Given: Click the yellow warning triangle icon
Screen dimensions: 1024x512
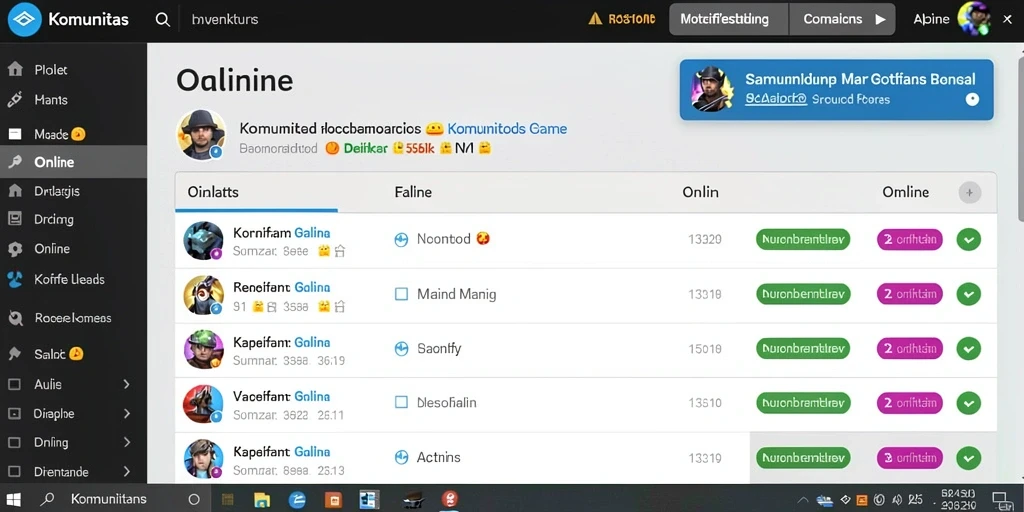Looking at the screenshot, I should pyautogui.click(x=595, y=19).
